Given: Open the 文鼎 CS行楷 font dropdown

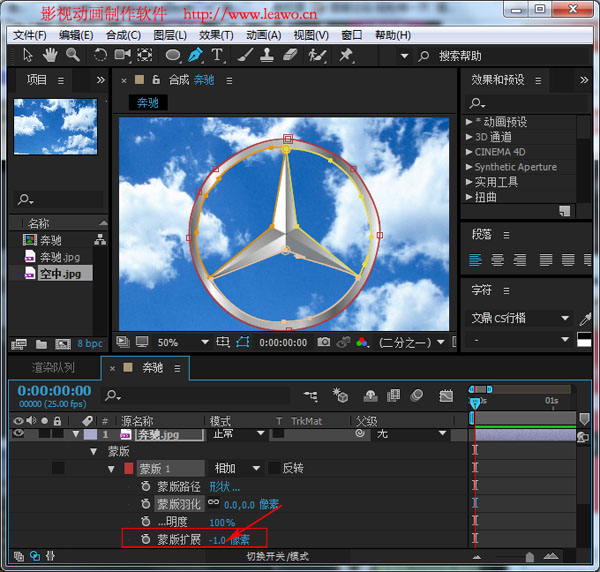Looking at the screenshot, I should pyautogui.click(x=520, y=318).
